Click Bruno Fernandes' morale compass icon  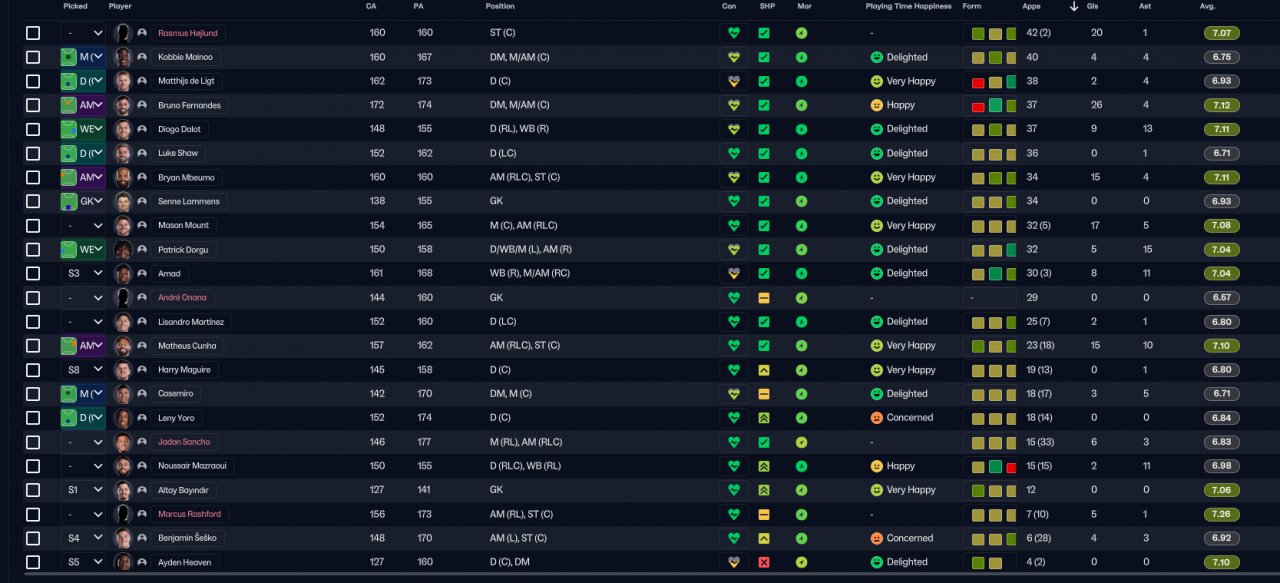pos(801,105)
